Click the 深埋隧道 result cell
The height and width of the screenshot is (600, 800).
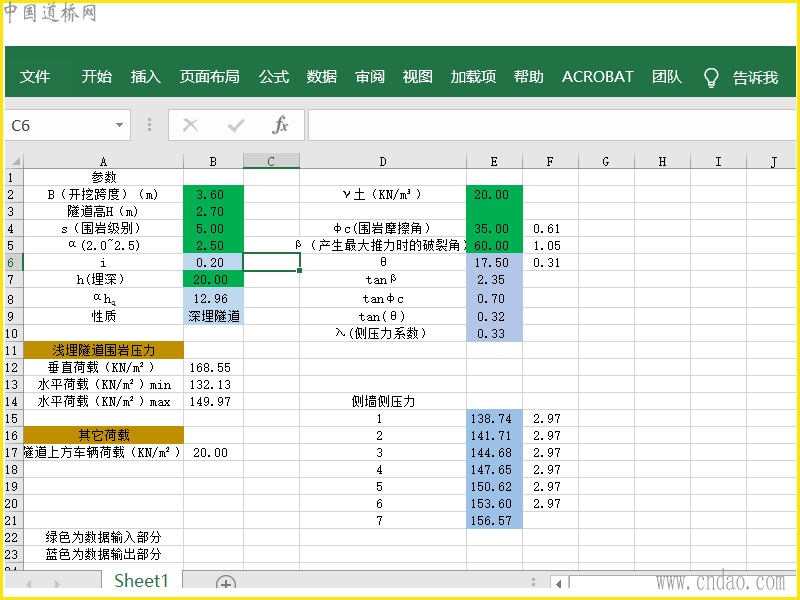pos(213,316)
